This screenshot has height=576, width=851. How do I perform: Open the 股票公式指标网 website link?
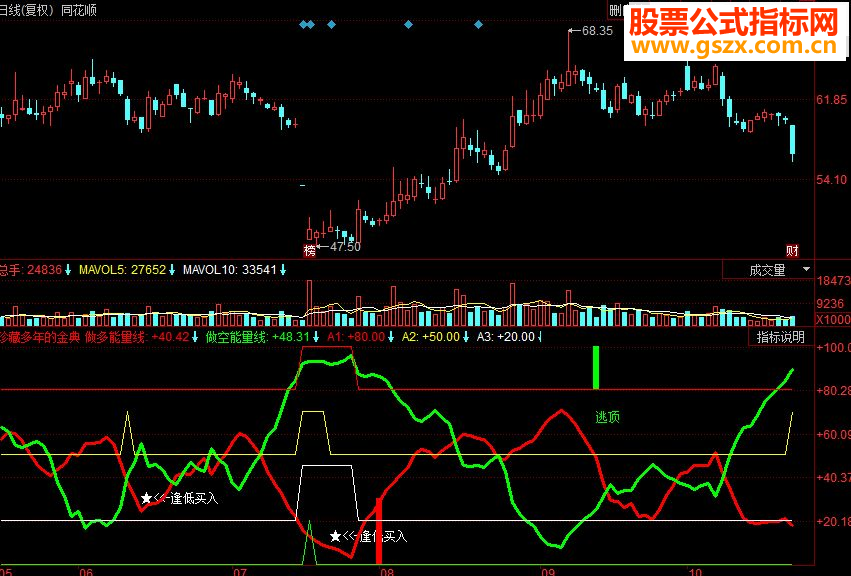(x=735, y=33)
